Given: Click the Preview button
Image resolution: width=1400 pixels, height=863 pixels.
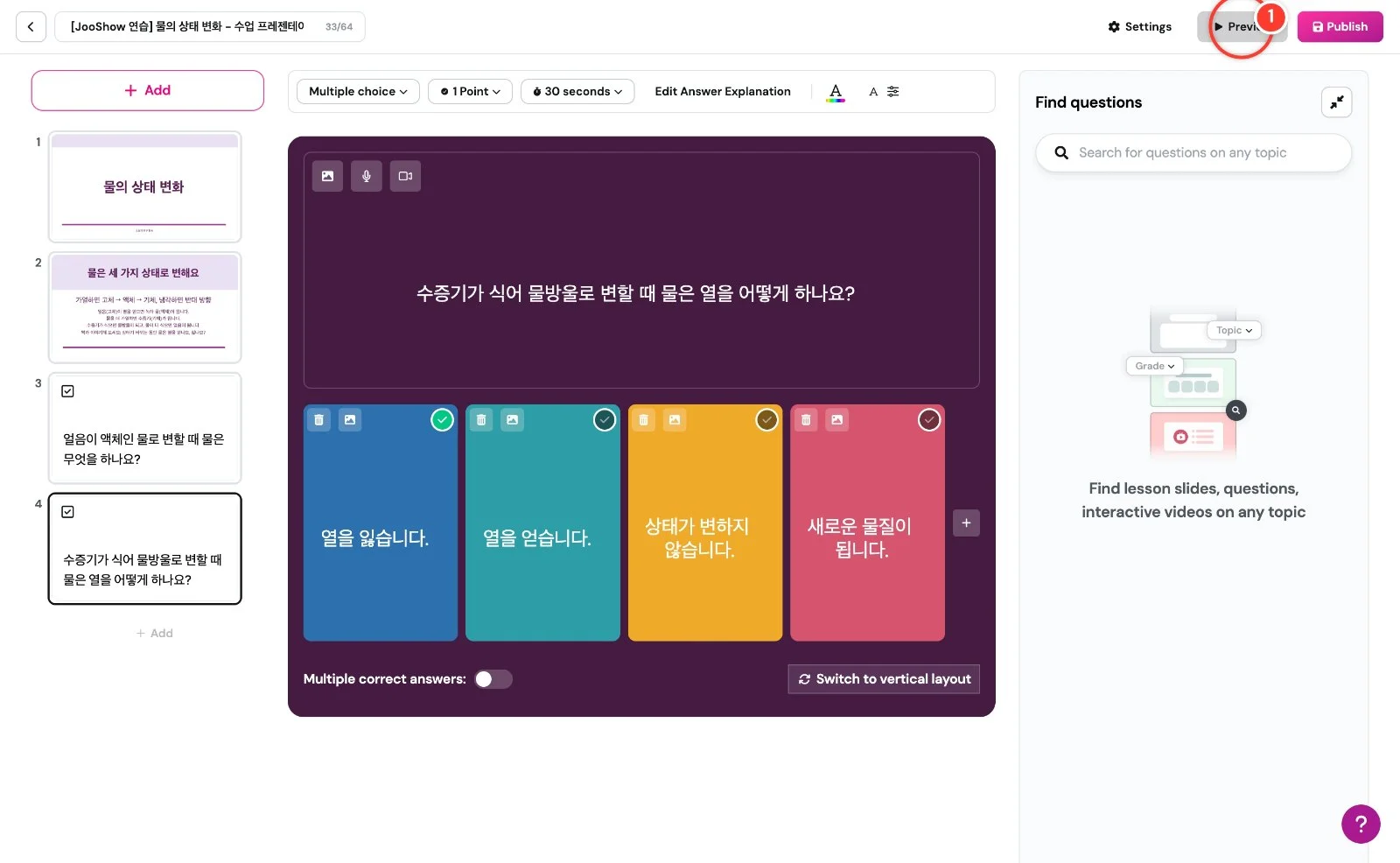Looking at the screenshot, I should pos(1242,27).
